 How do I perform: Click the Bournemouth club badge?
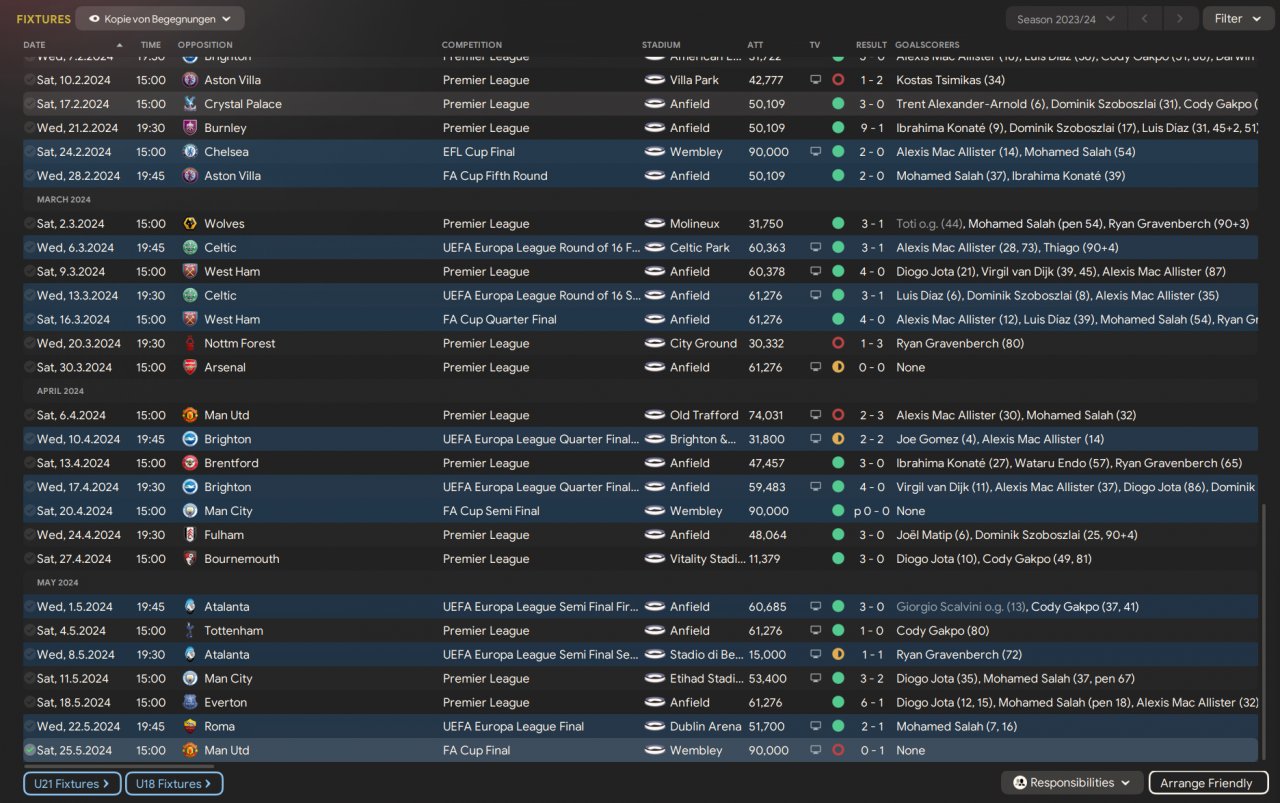point(190,559)
